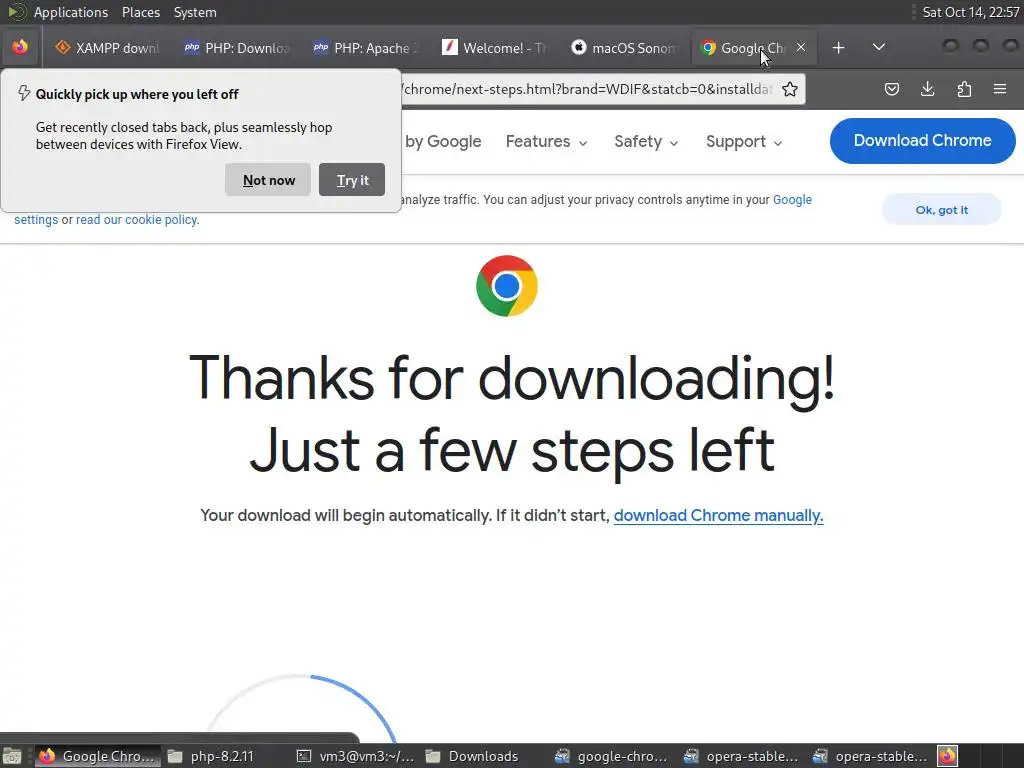Switch to Downloads folder taskbar window
The width and height of the screenshot is (1024, 768).
coord(483,756)
